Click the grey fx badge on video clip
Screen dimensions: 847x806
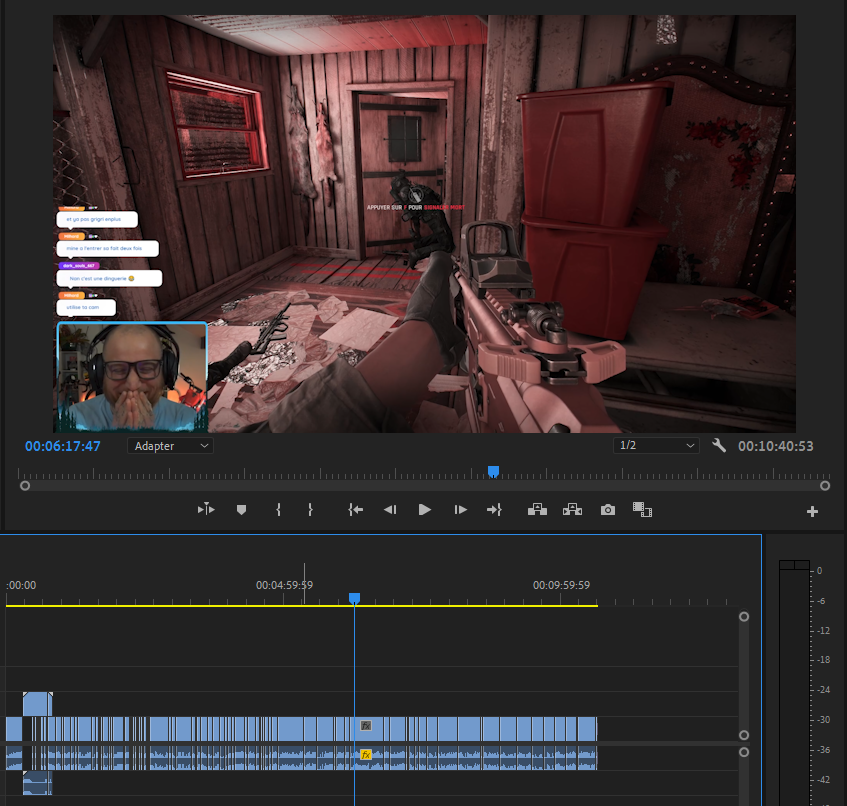point(366,726)
